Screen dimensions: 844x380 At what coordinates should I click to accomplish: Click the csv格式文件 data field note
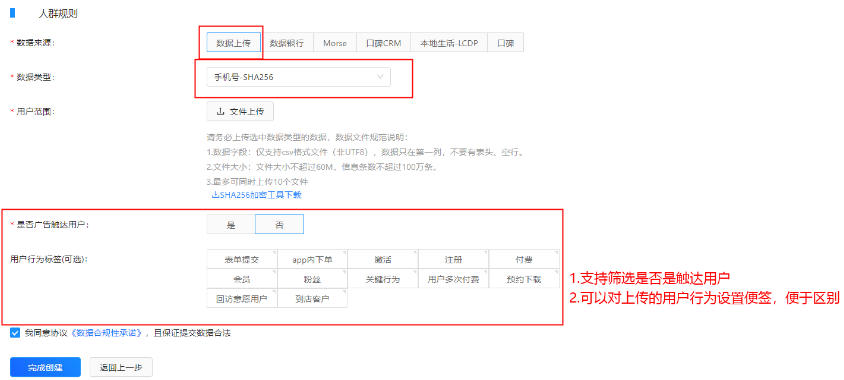366,153
